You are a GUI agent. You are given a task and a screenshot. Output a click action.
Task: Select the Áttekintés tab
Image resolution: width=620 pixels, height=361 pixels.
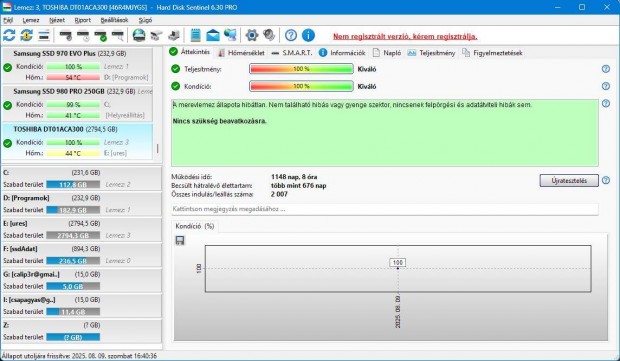[190, 52]
